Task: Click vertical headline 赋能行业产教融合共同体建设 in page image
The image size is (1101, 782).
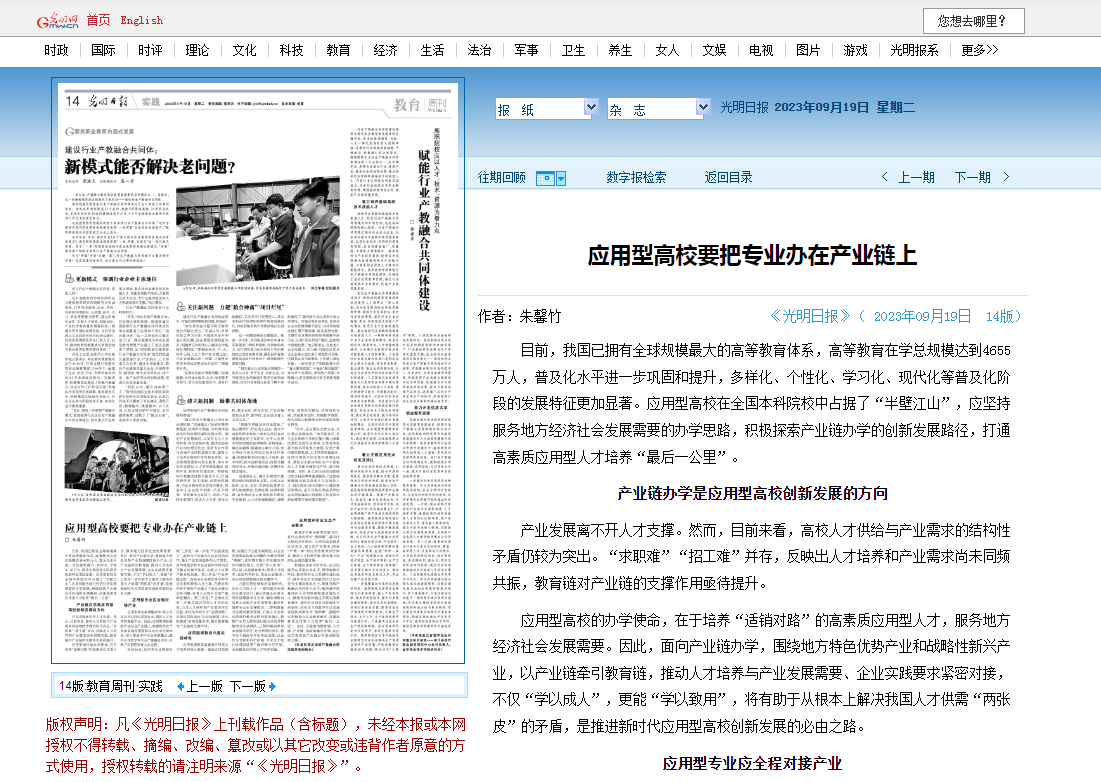Action: coord(424,230)
